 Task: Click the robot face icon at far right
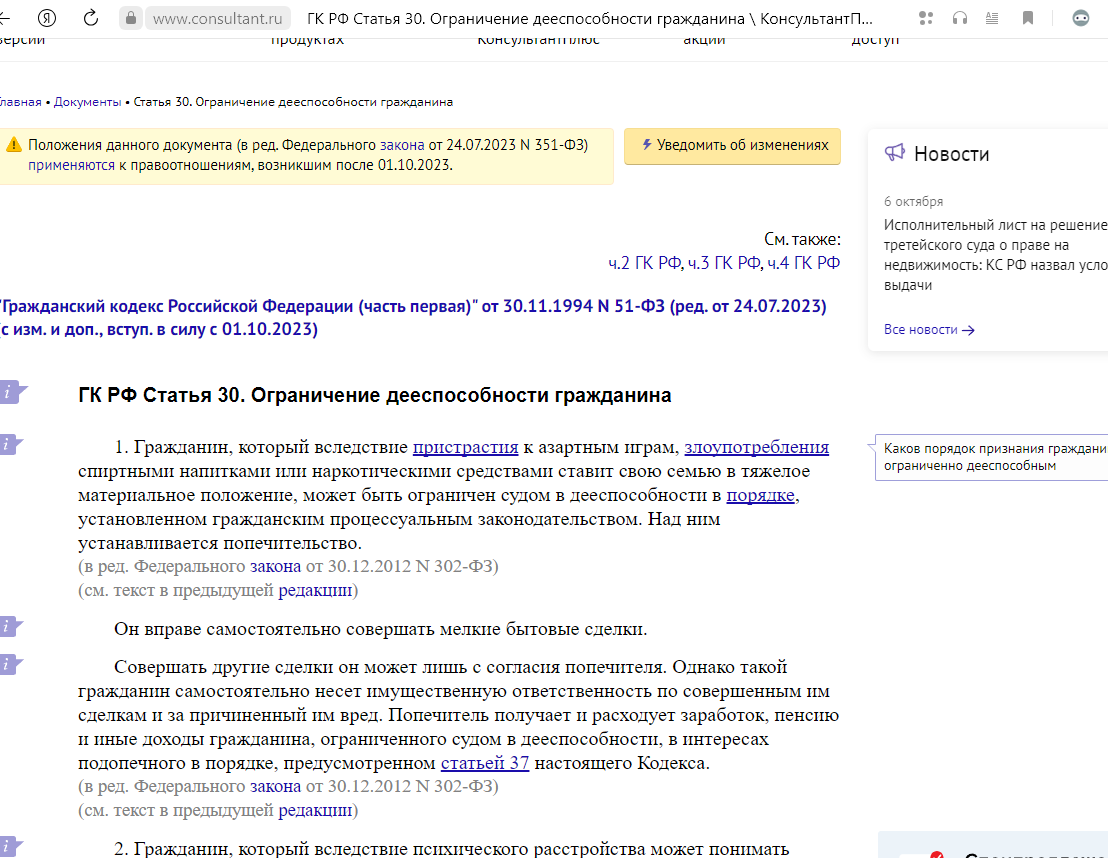[x=1081, y=18]
